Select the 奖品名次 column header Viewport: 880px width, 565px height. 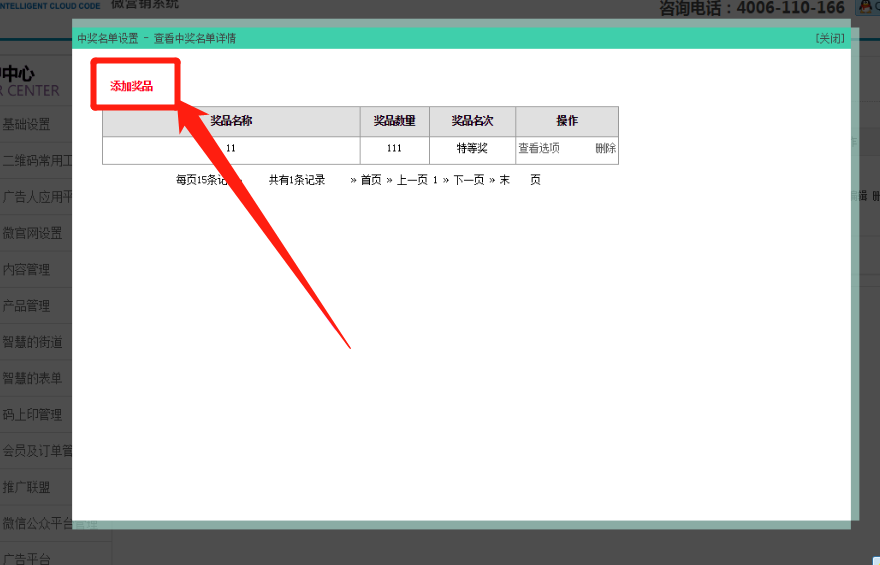(472, 121)
